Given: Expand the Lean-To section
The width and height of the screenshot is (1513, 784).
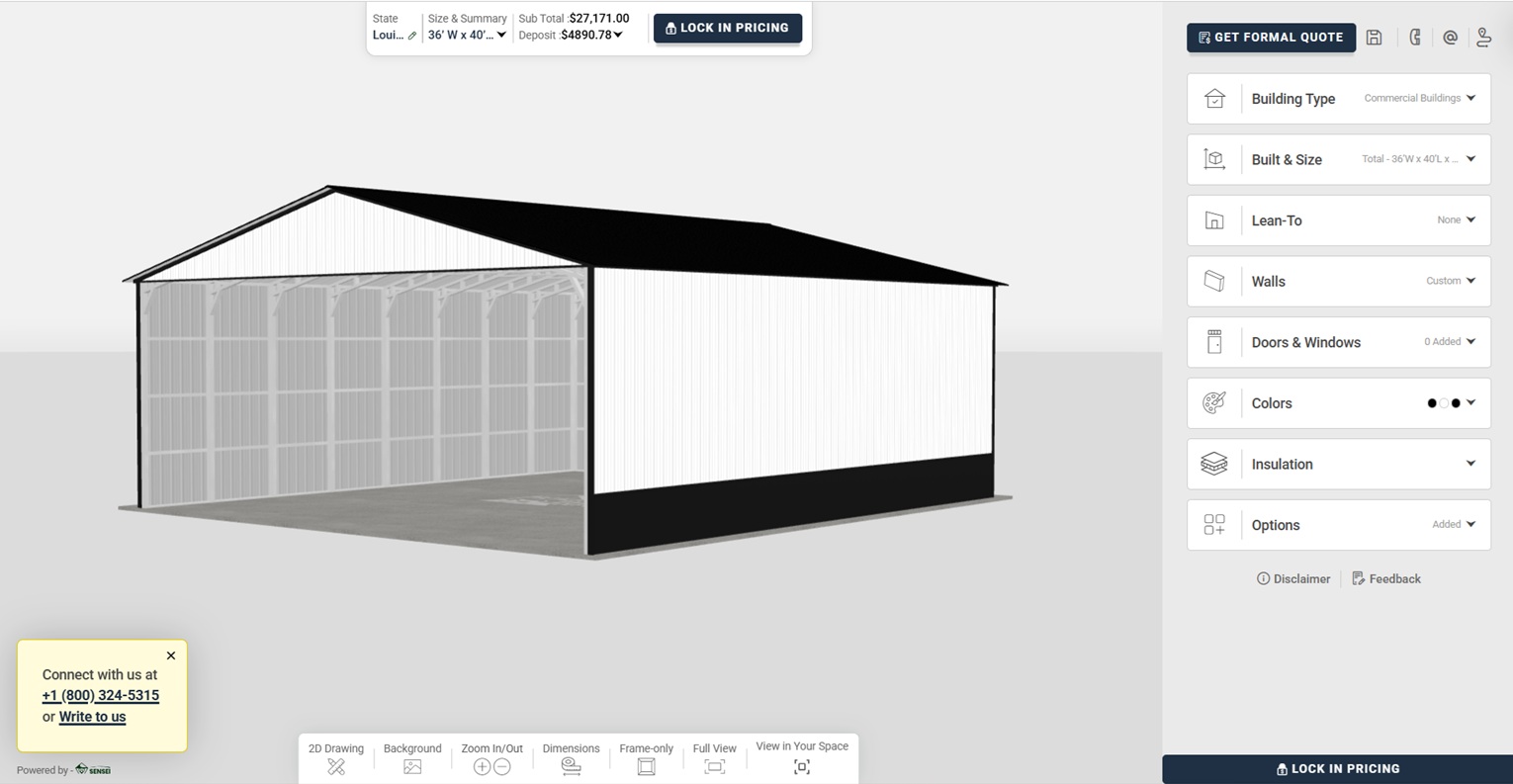Looking at the screenshot, I should tap(1339, 220).
